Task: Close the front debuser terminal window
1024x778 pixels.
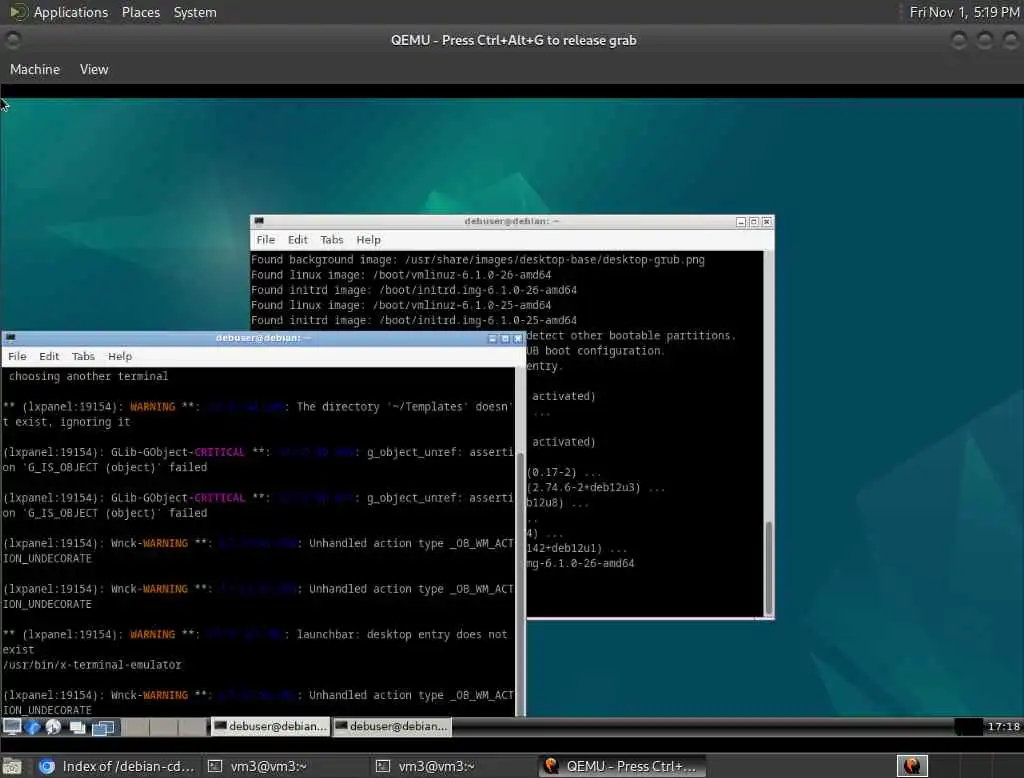Action: click(x=517, y=338)
